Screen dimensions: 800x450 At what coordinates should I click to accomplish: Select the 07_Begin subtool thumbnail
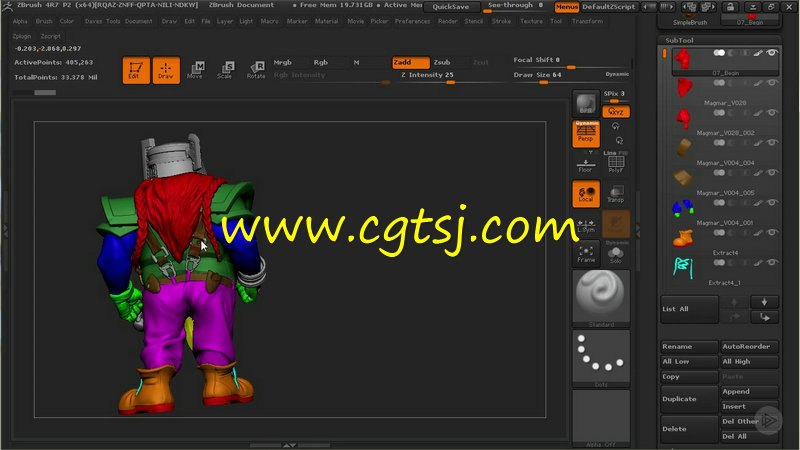(x=683, y=60)
